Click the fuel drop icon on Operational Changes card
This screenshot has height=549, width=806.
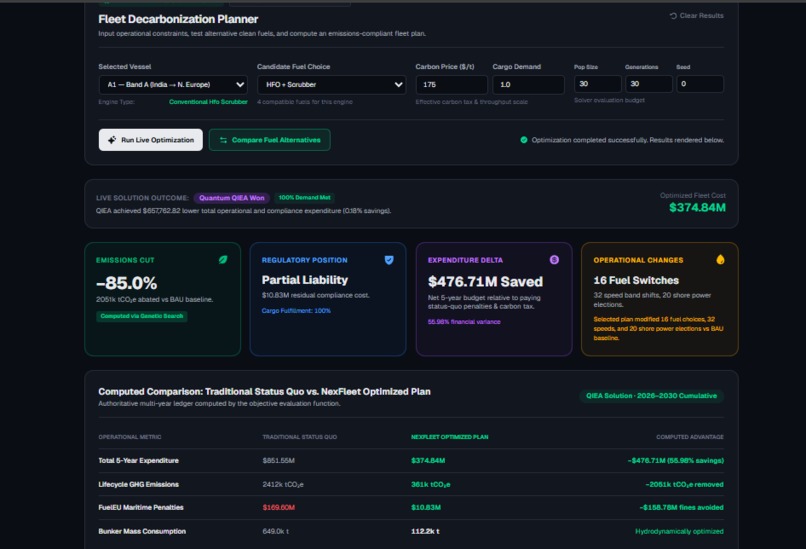tap(720, 260)
